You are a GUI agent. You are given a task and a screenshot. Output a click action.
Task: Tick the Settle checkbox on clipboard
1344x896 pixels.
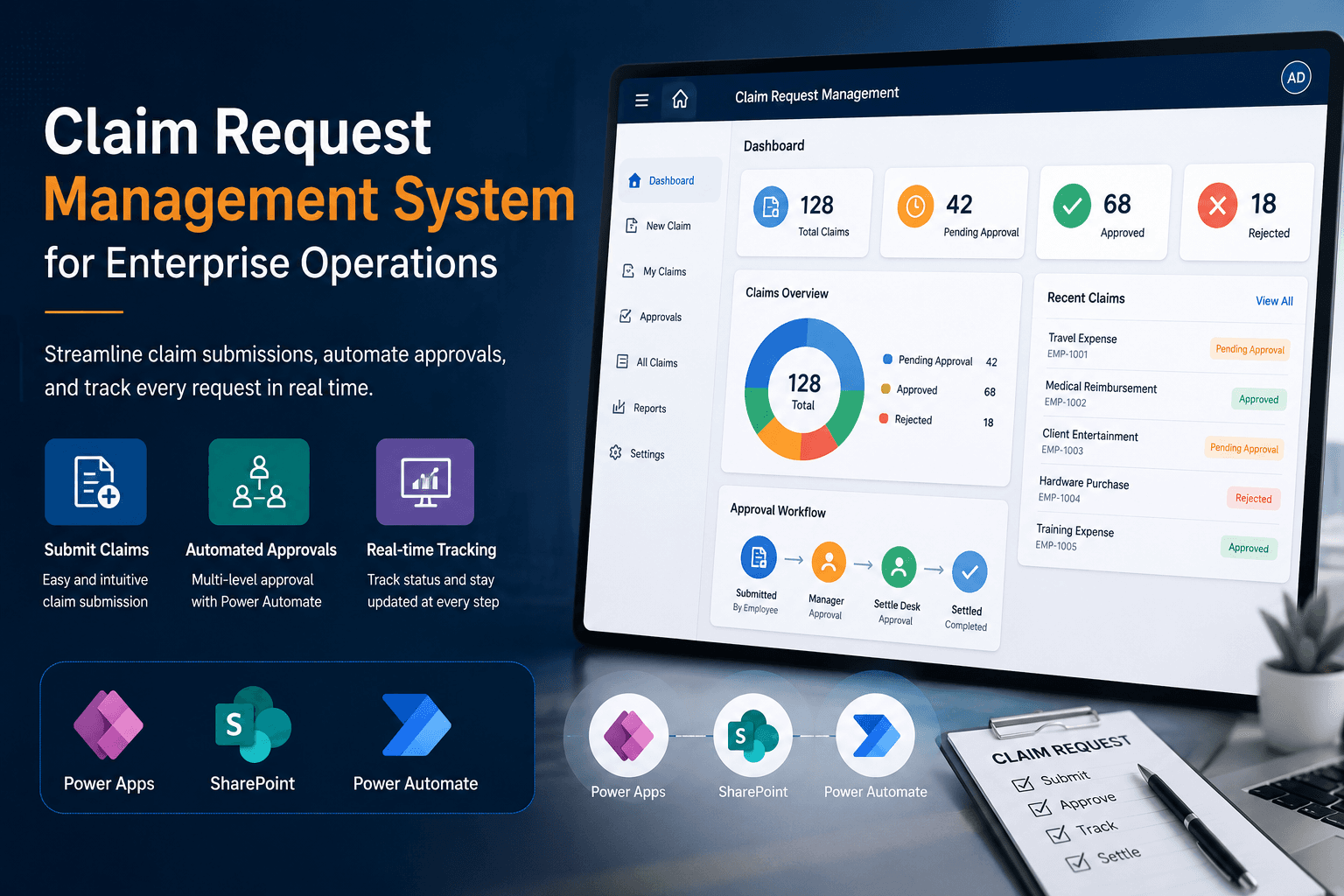[1078, 862]
